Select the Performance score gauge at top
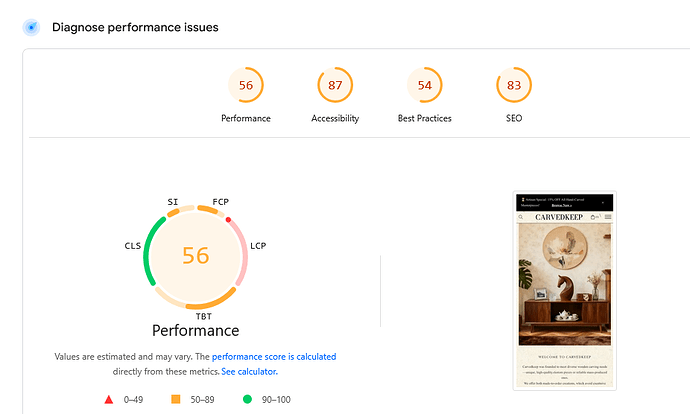690x414 pixels. pyautogui.click(x=246, y=86)
